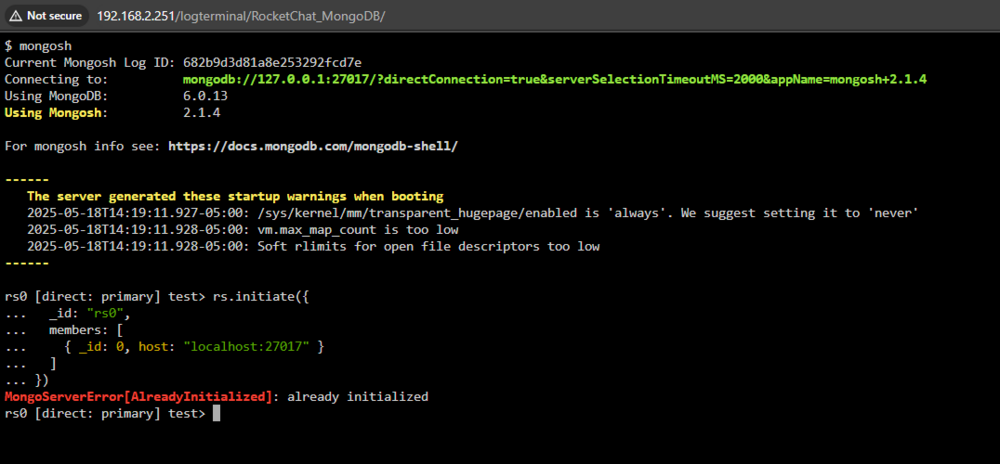Click the 'Connecting to:' label
The height and width of the screenshot is (464, 1000).
click(57, 80)
